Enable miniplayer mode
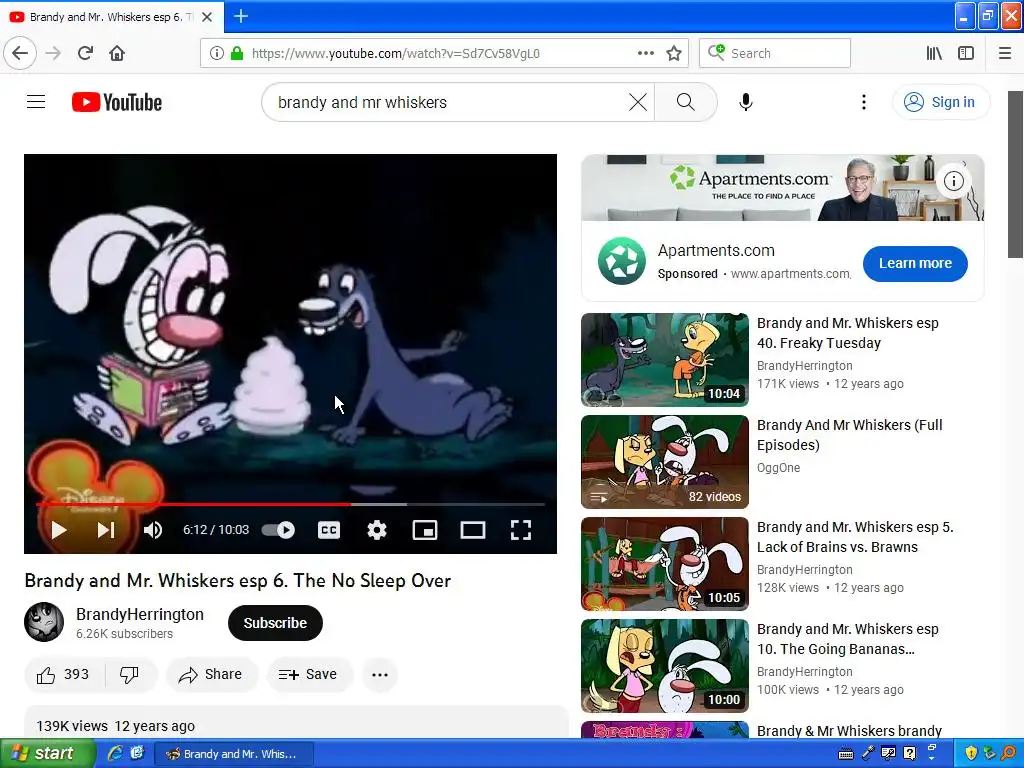Viewport: 1024px width, 768px height. tap(425, 530)
